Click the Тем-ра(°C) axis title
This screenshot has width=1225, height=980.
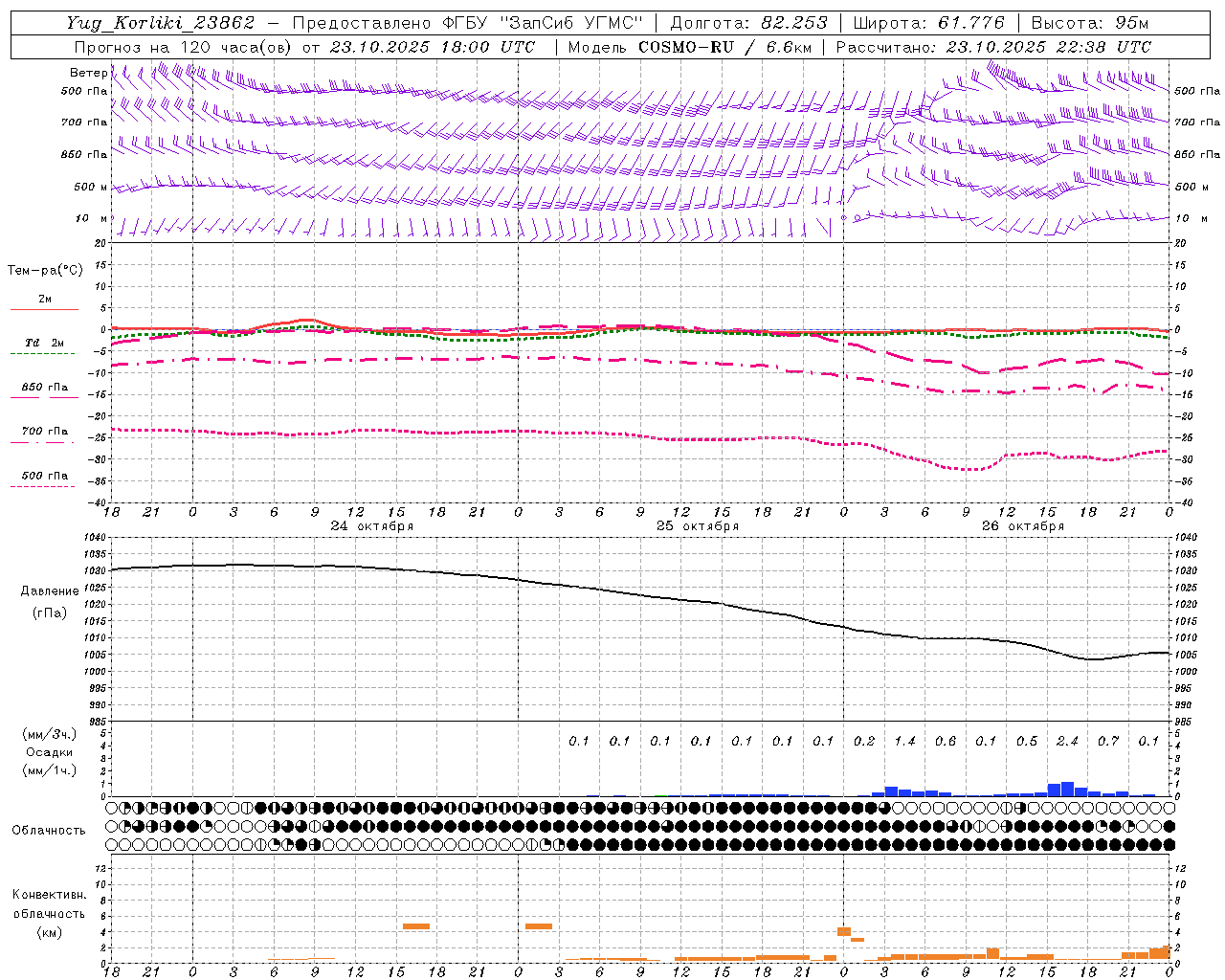[45, 271]
